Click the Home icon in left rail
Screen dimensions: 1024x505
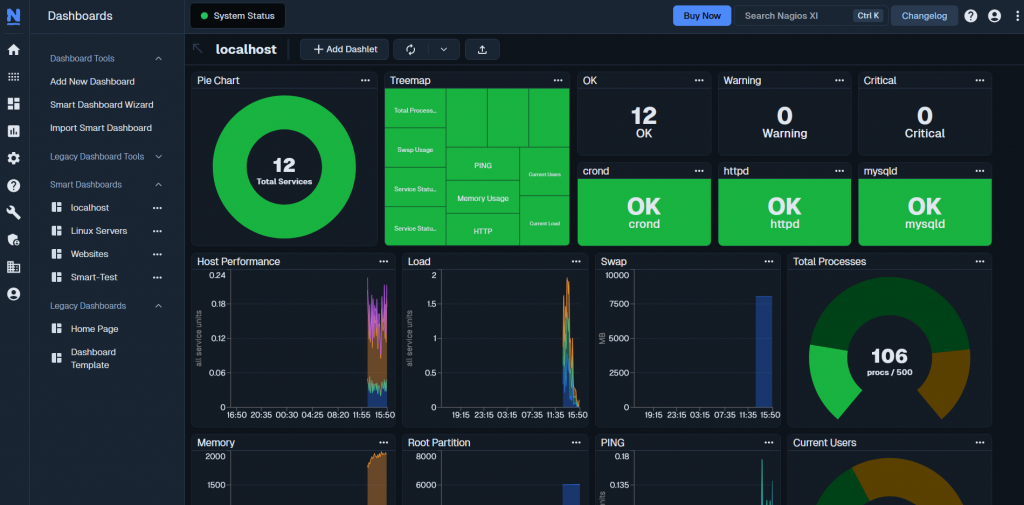coord(13,49)
